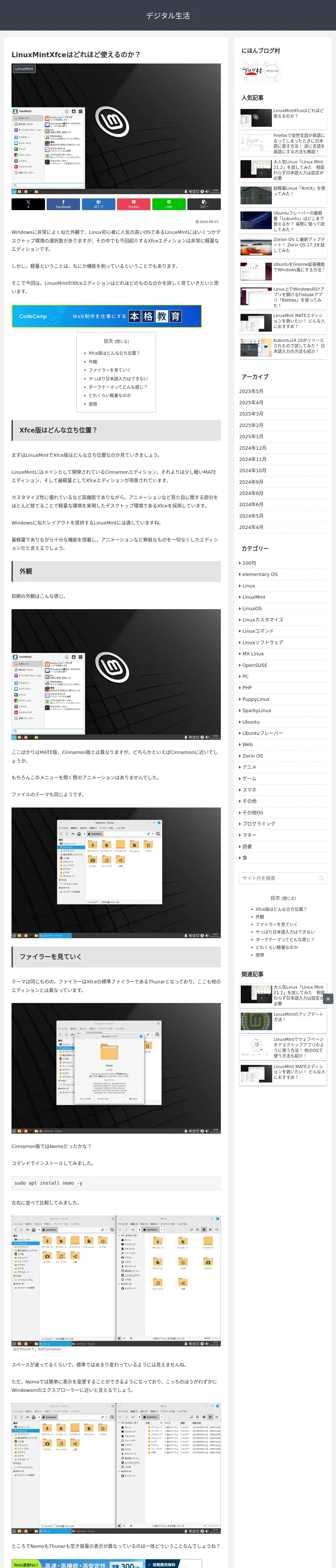Jump to 感想 in the article 目次
Screen dimensions: 336x1568
coord(93,404)
